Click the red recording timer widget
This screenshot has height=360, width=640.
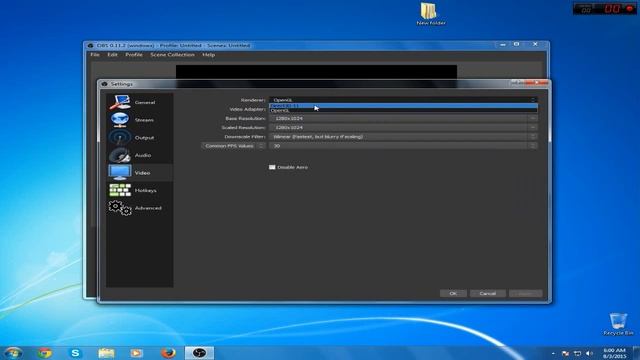coord(604,8)
